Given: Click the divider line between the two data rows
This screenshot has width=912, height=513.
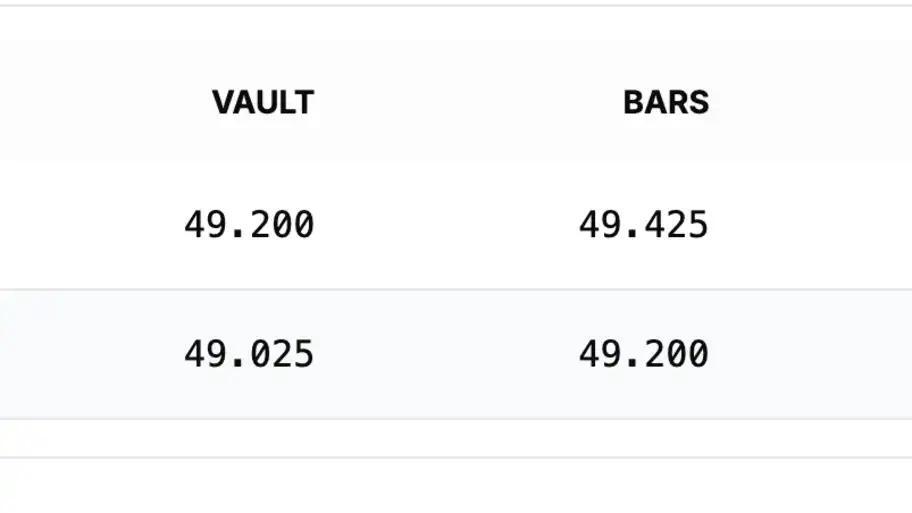Looking at the screenshot, I should click(x=456, y=290).
